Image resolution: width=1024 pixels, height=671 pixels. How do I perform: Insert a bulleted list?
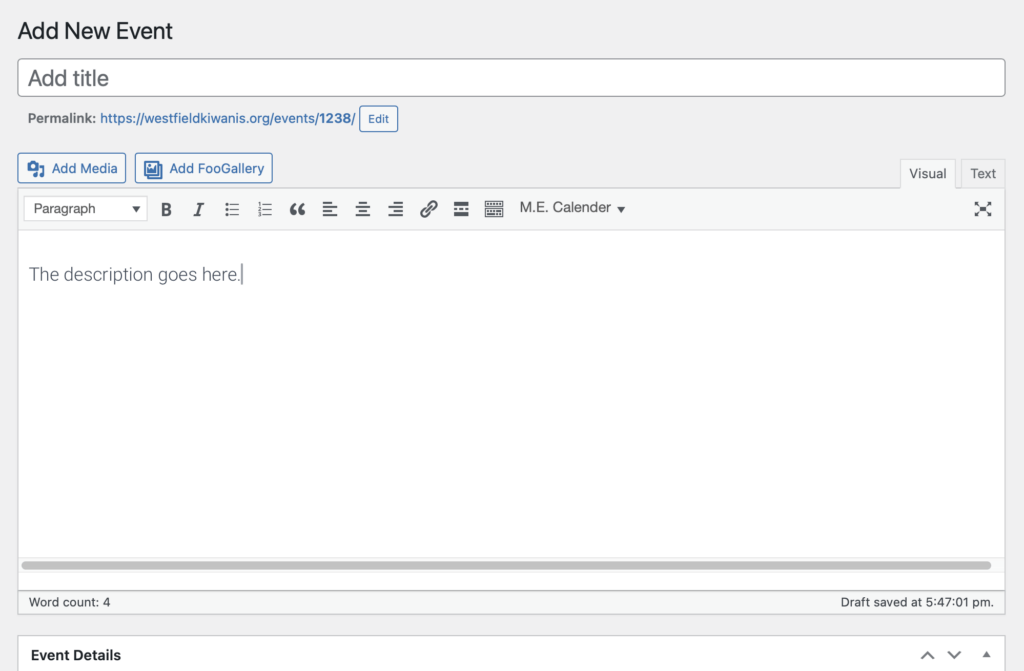pos(232,209)
